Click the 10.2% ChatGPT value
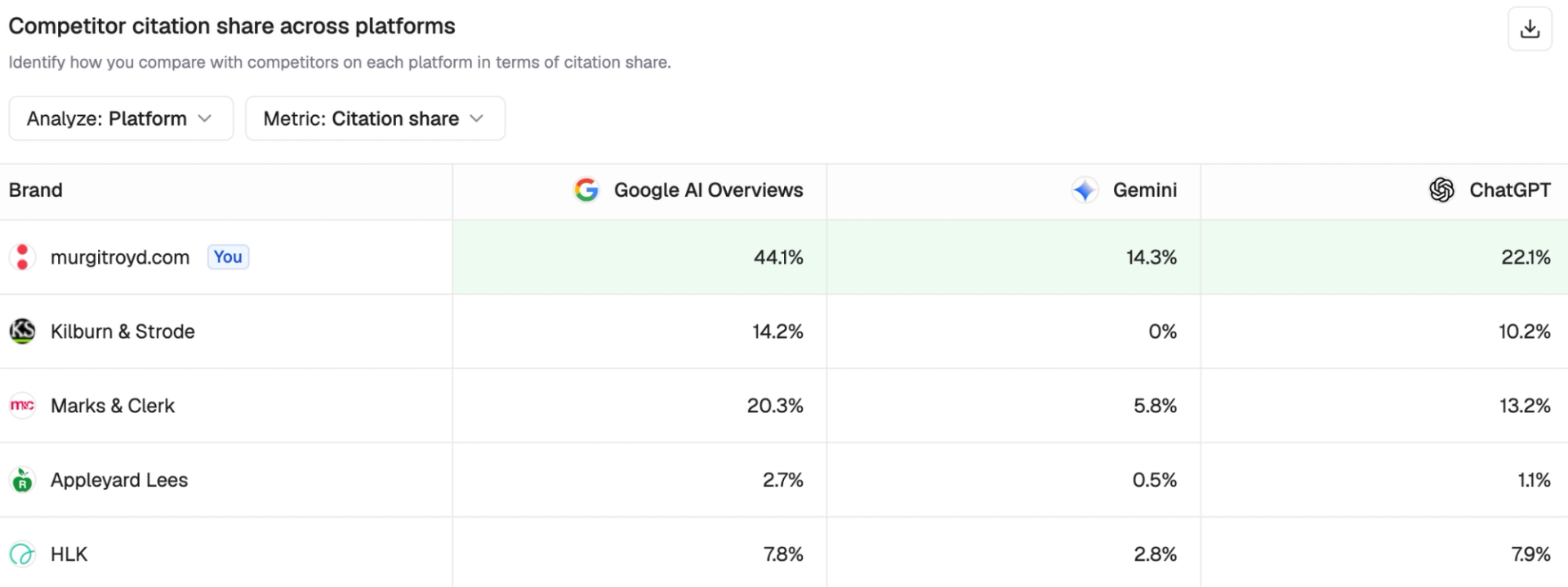1568x587 pixels. click(1525, 331)
